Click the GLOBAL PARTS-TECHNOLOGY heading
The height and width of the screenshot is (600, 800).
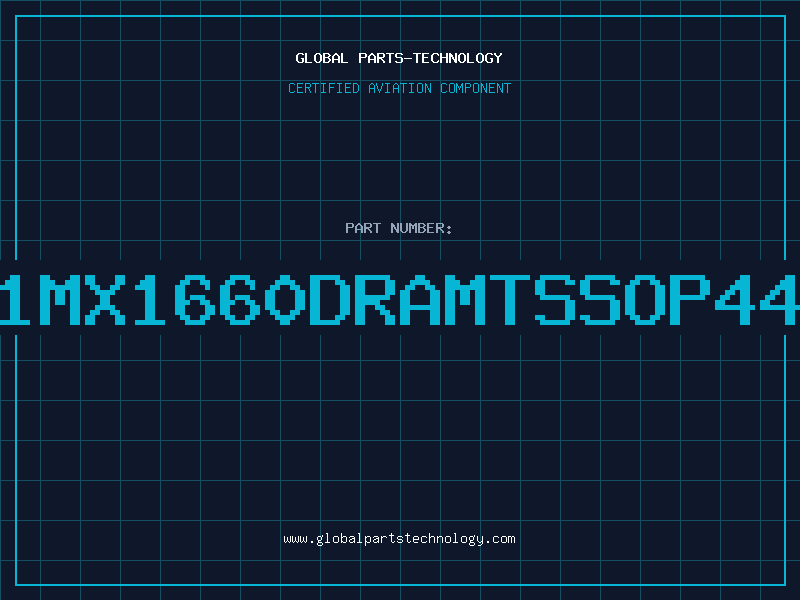point(399,58)
